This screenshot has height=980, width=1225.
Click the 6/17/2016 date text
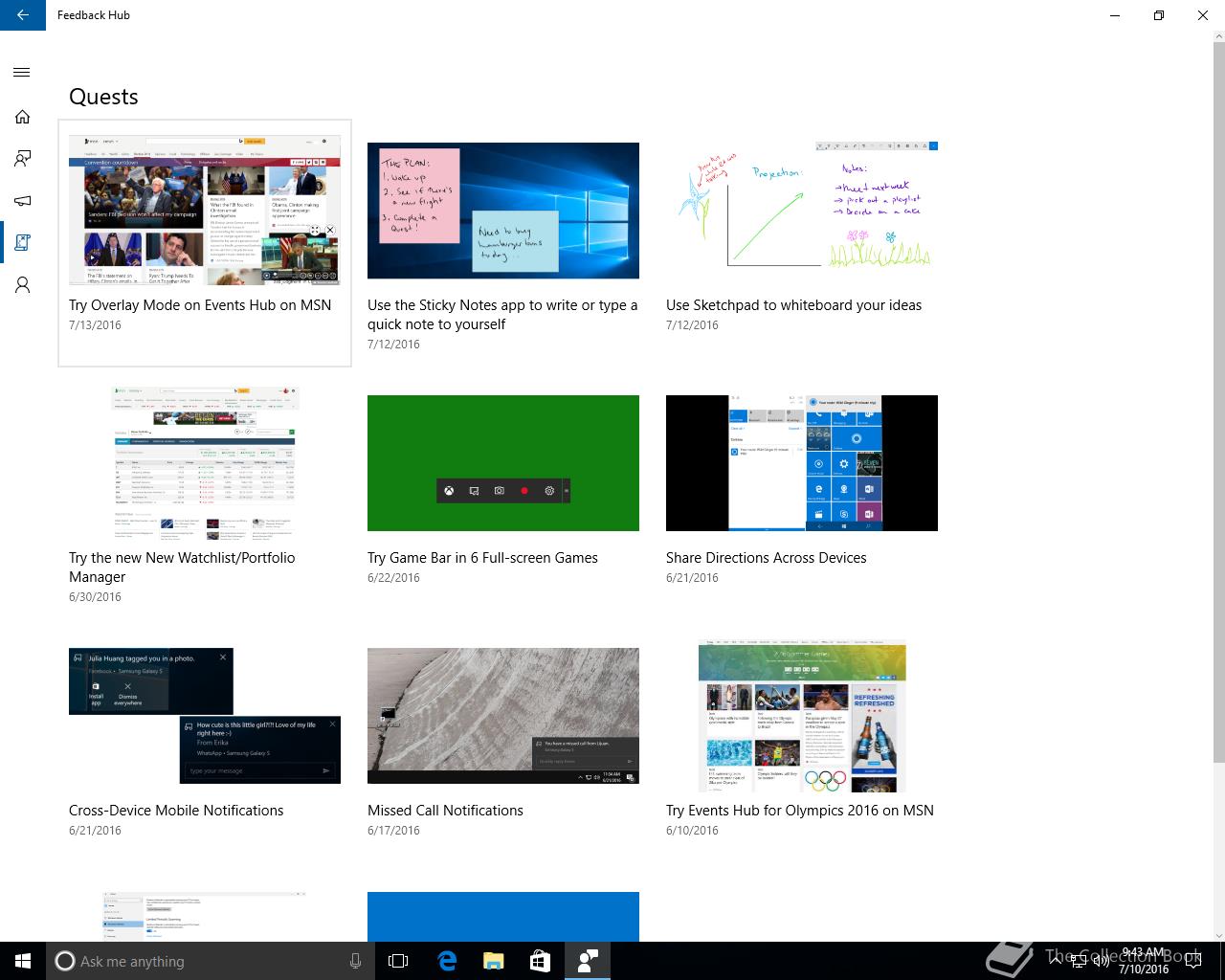tap(393, 831)
